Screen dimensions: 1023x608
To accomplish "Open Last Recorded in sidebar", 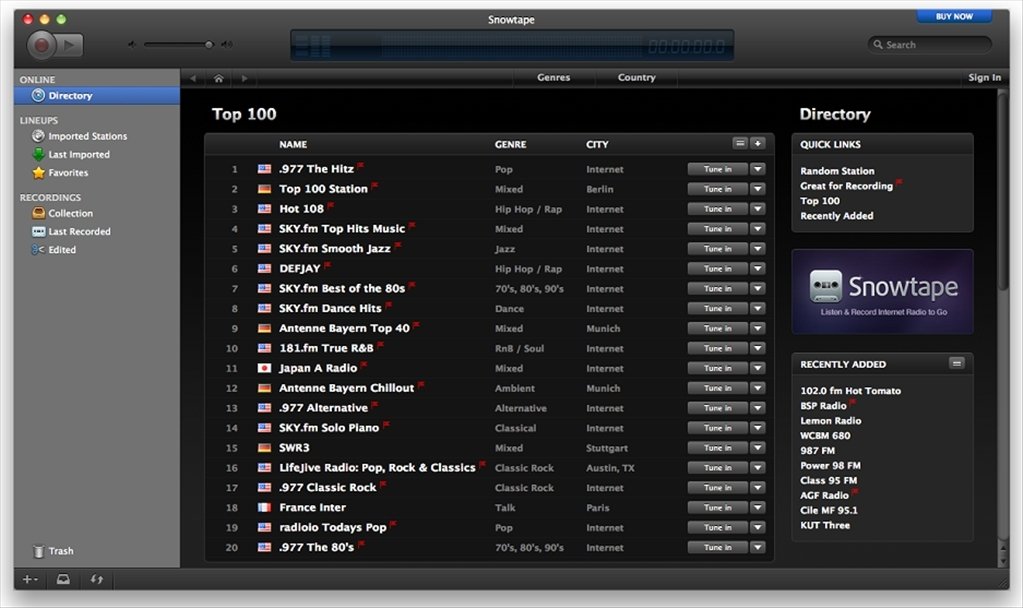I will pyautogui.click(x=79, y=232).
